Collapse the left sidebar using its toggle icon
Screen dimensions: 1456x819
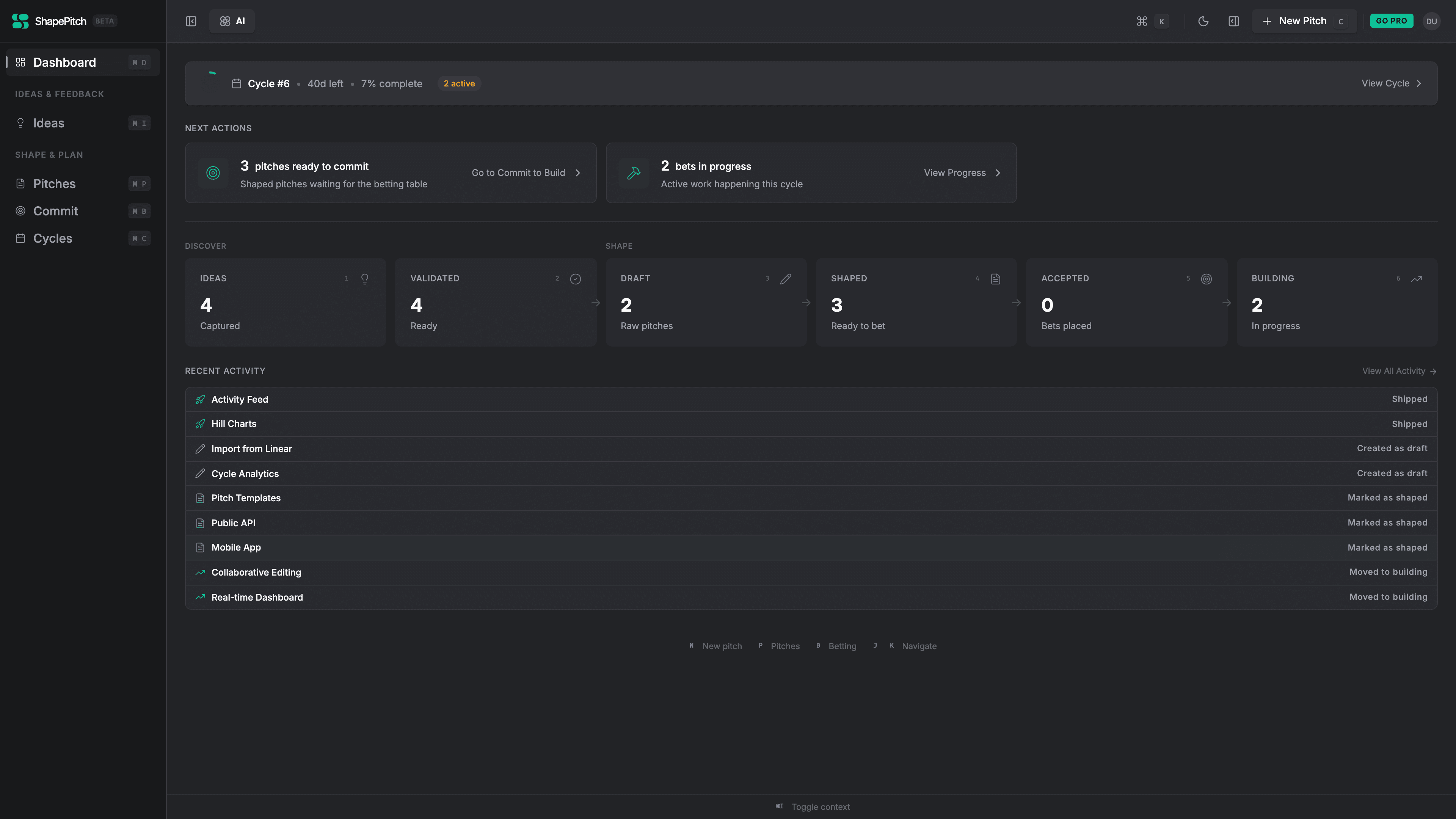pyautogui.click(x=191, y=21)
